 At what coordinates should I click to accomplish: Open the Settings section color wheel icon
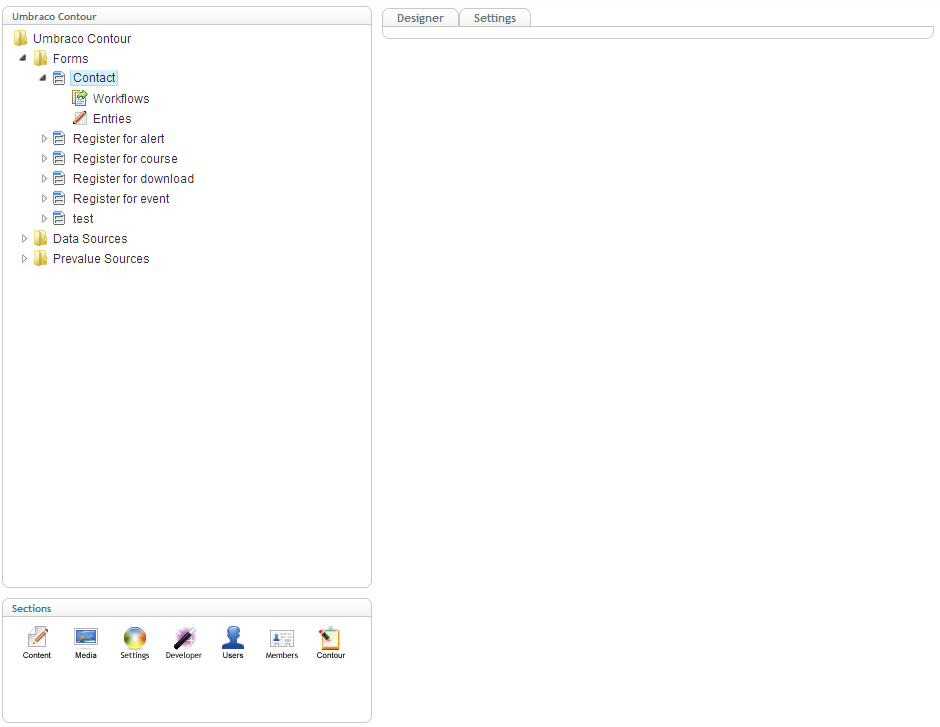(x=134, y=637)
